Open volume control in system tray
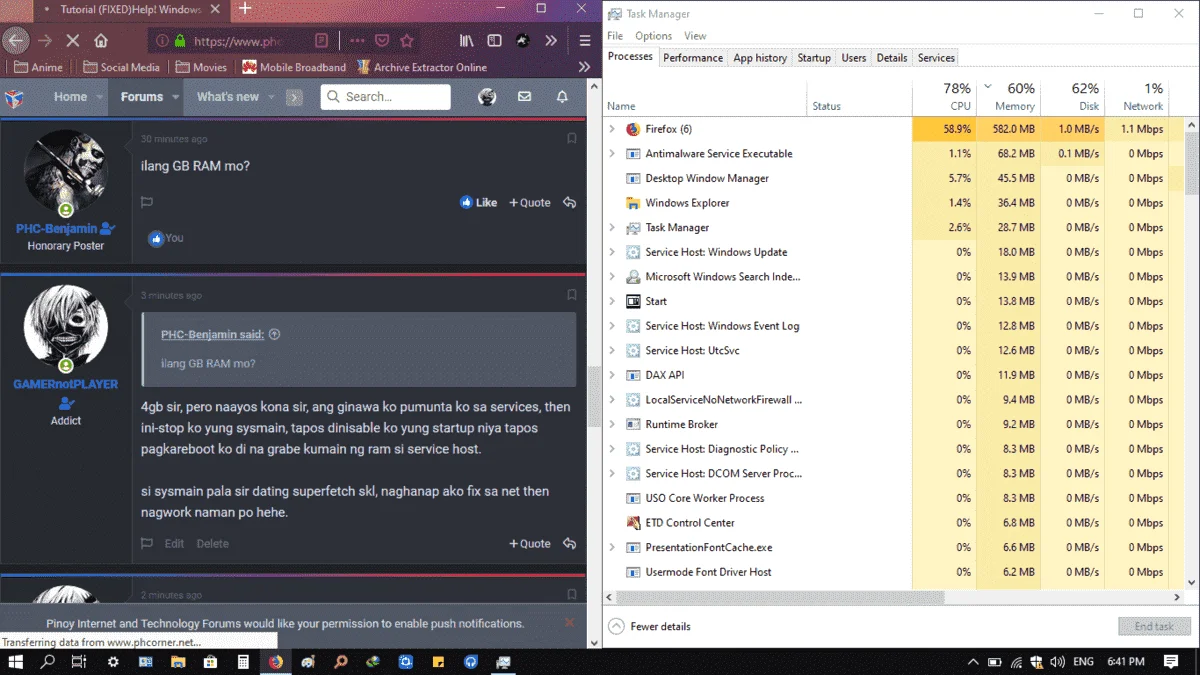This screenshot has width=1200, height=675. pos(1058,662)
